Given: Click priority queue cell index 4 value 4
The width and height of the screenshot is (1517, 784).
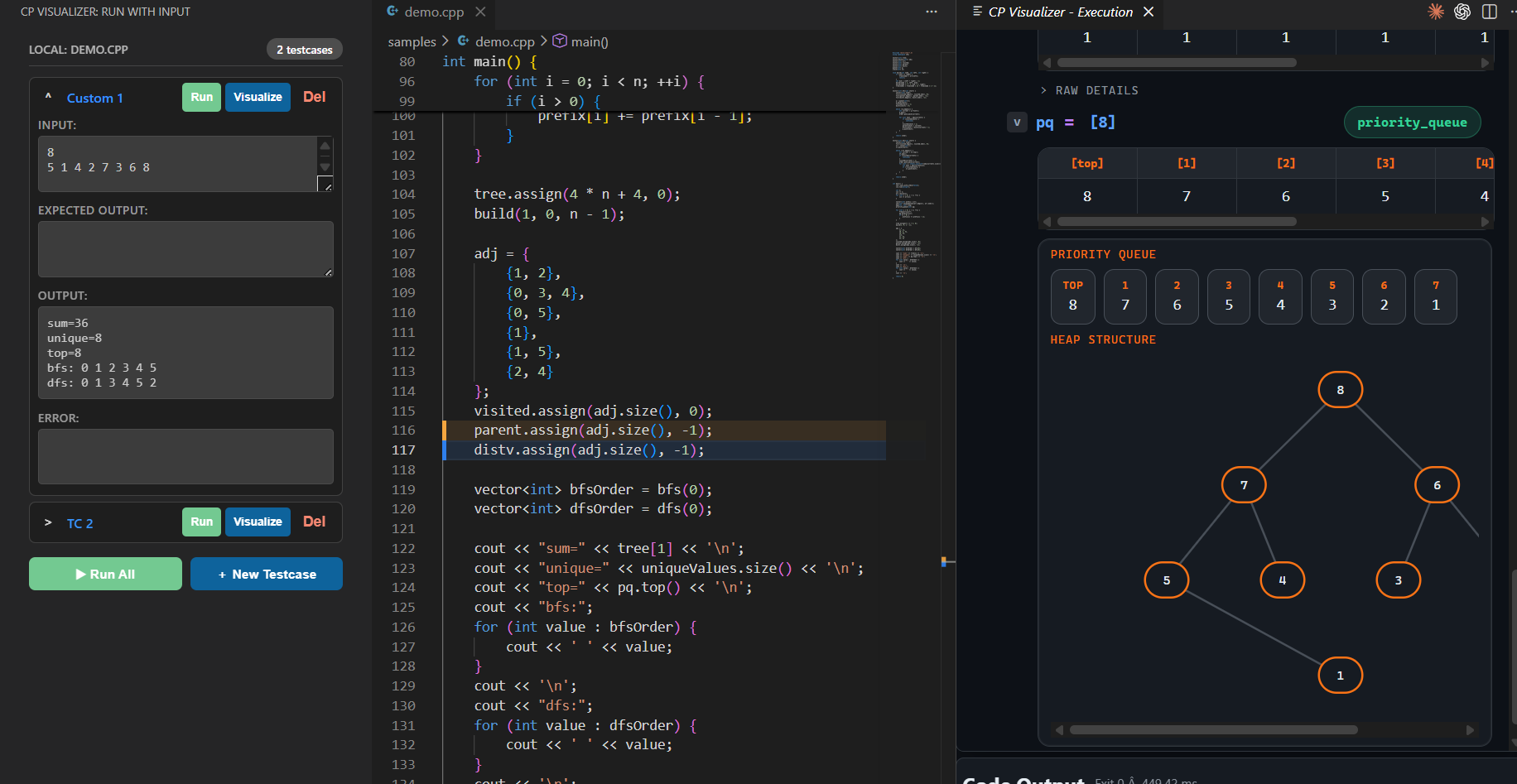Looking at the screenshot, I should tap(1280, 296).
